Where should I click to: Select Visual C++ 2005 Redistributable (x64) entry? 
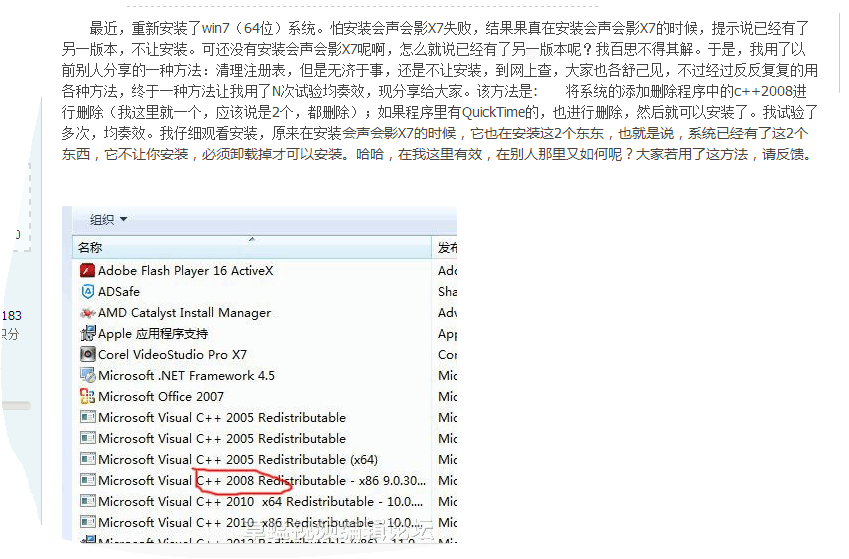pos(238,459)
